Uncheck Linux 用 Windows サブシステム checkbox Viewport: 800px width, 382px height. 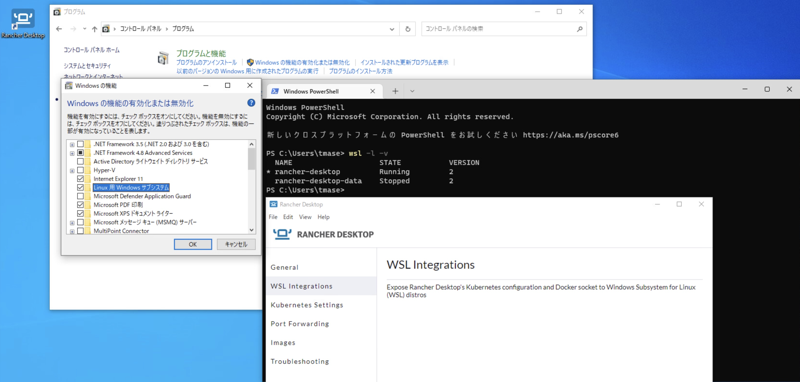pyautogui.click(x=81, y=188)
